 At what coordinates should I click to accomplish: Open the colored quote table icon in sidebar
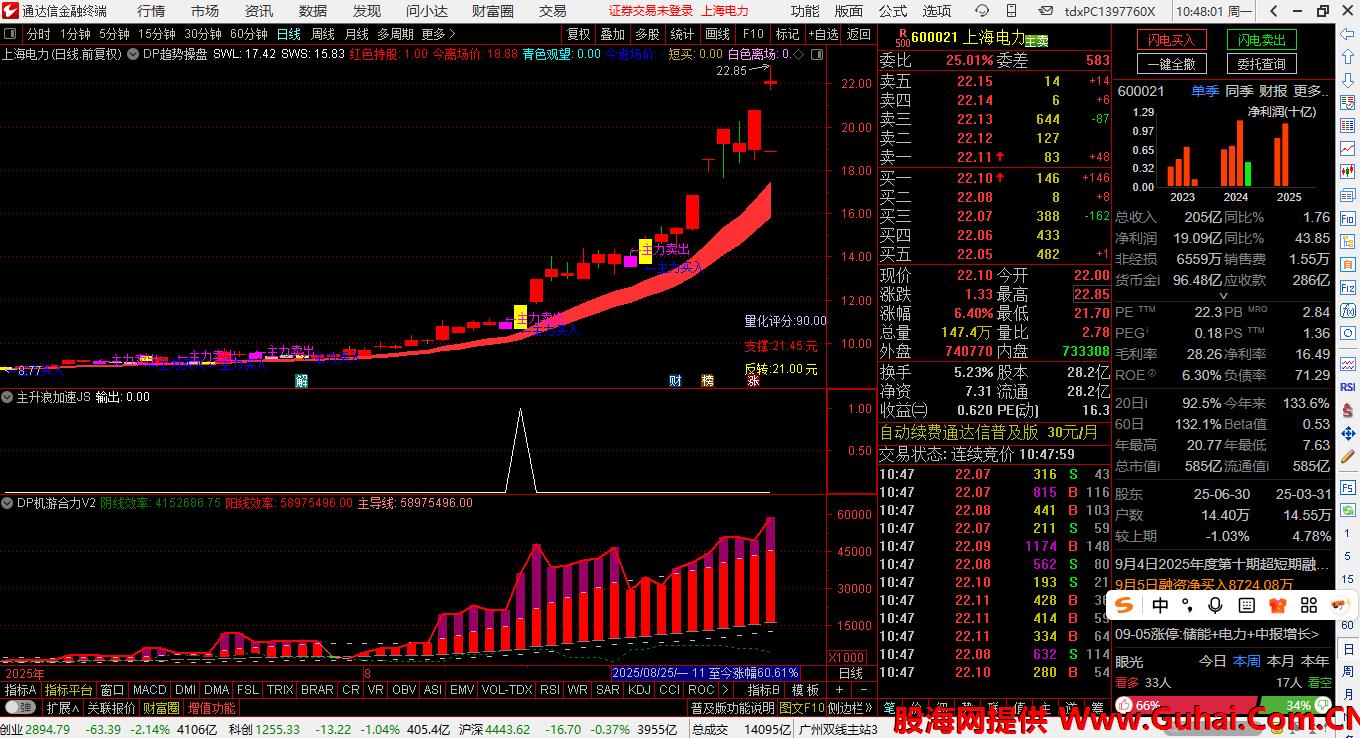coord(1347,124)
